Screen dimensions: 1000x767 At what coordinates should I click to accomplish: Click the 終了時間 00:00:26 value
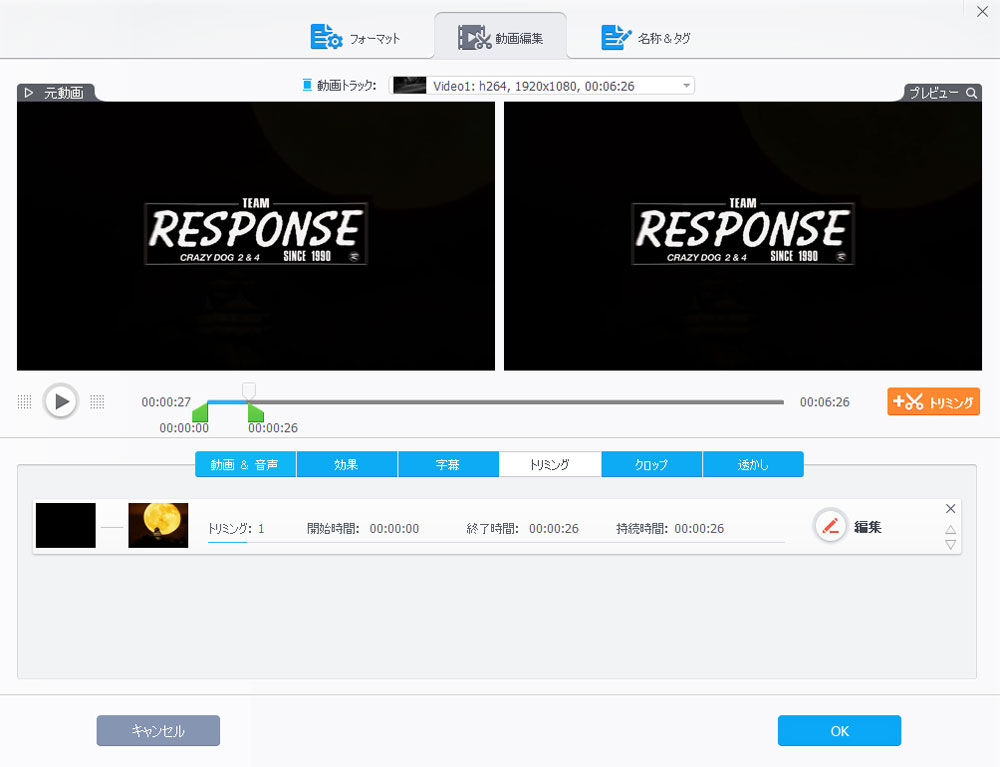554,529
